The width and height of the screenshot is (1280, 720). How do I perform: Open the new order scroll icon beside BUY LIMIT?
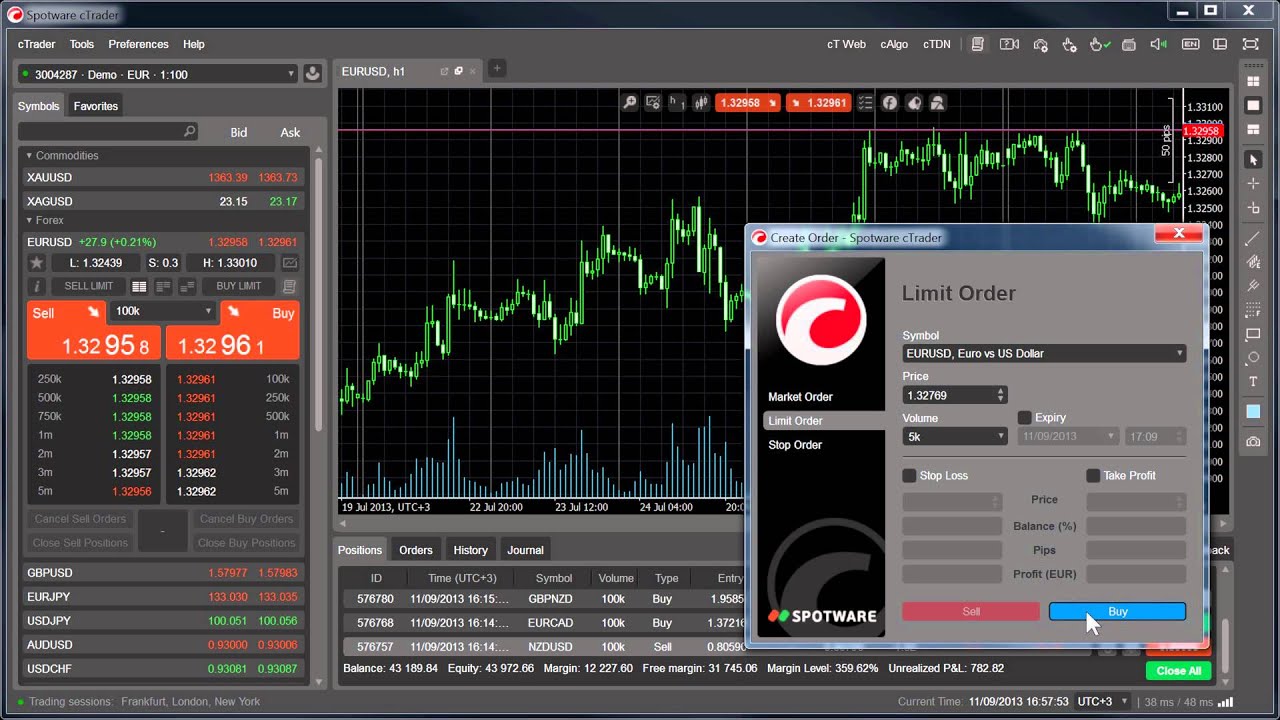tap(289, 286)
